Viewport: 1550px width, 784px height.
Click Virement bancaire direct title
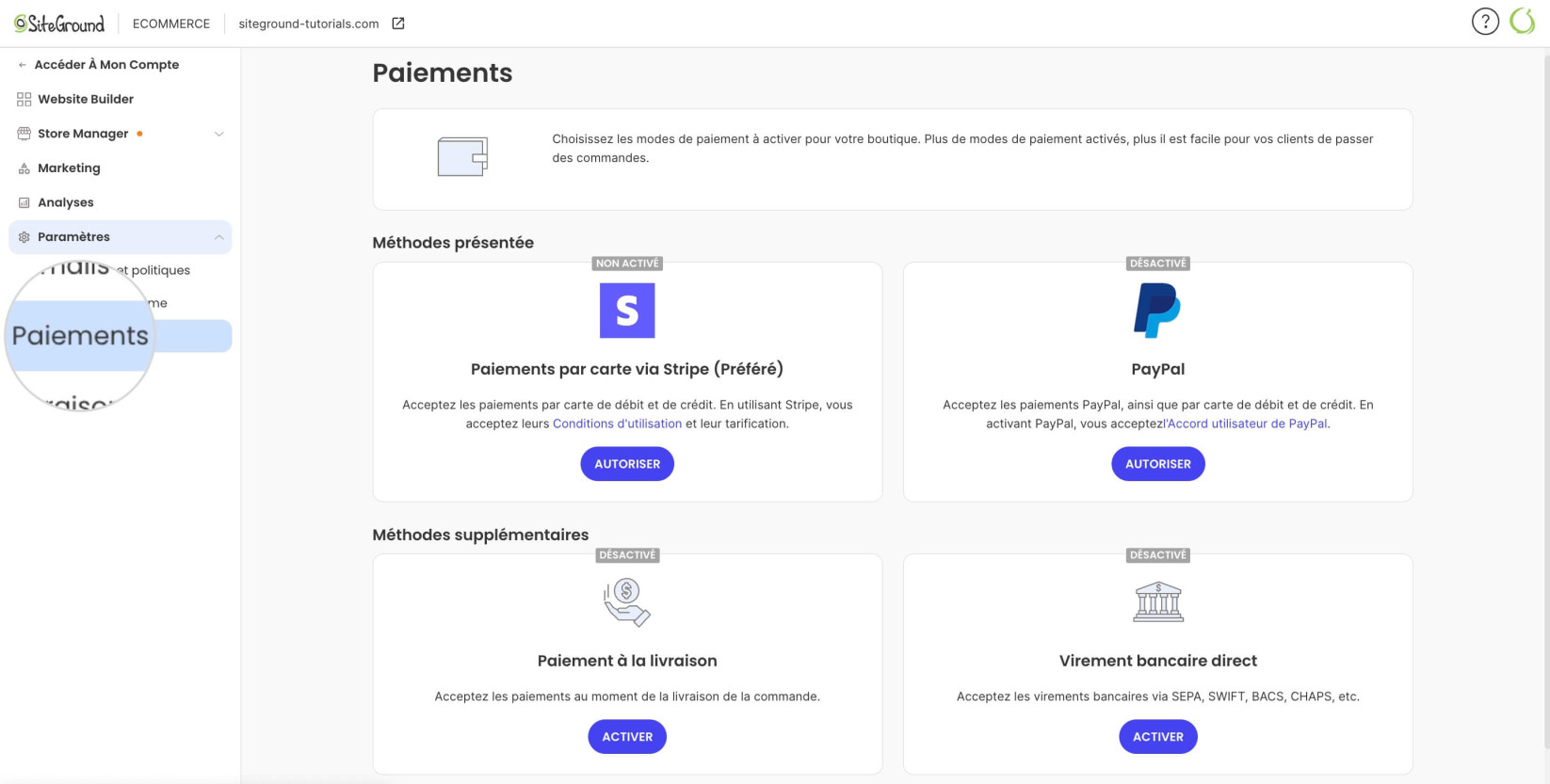coord(1158,661)
